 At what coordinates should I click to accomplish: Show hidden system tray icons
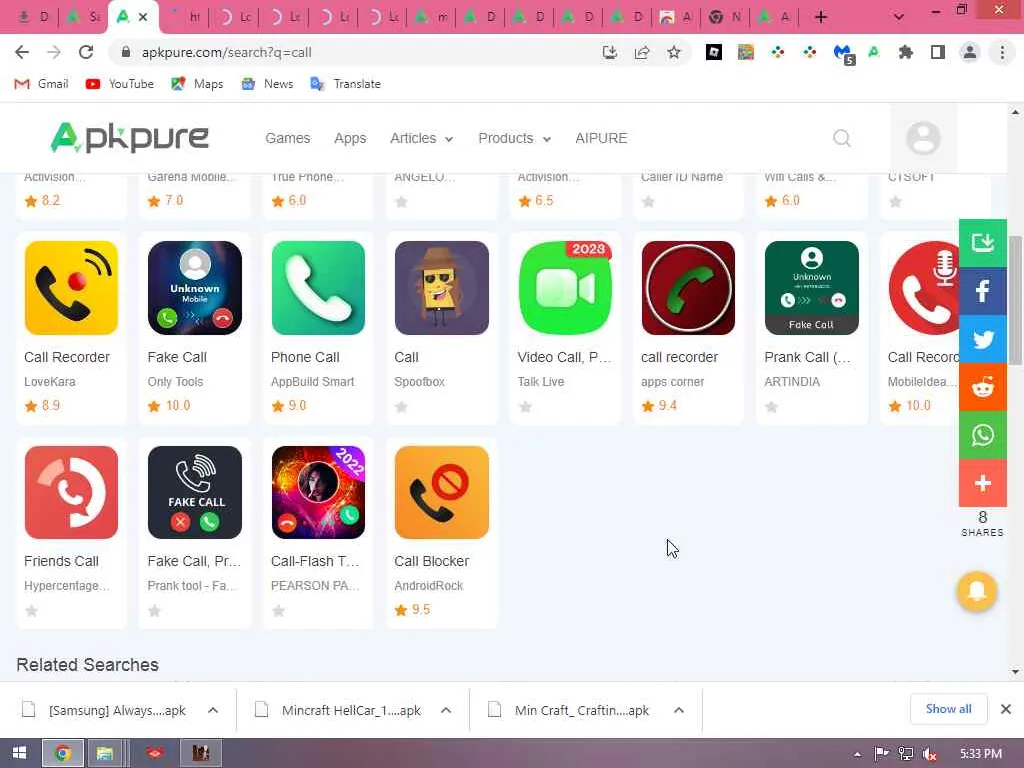857,754
